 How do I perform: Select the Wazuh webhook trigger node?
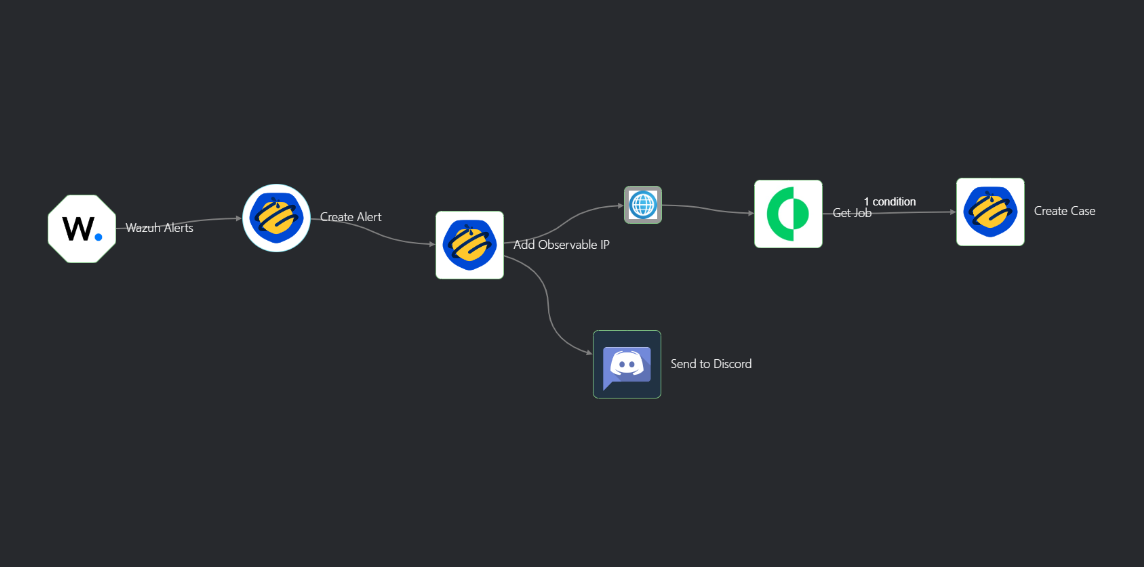82,228
